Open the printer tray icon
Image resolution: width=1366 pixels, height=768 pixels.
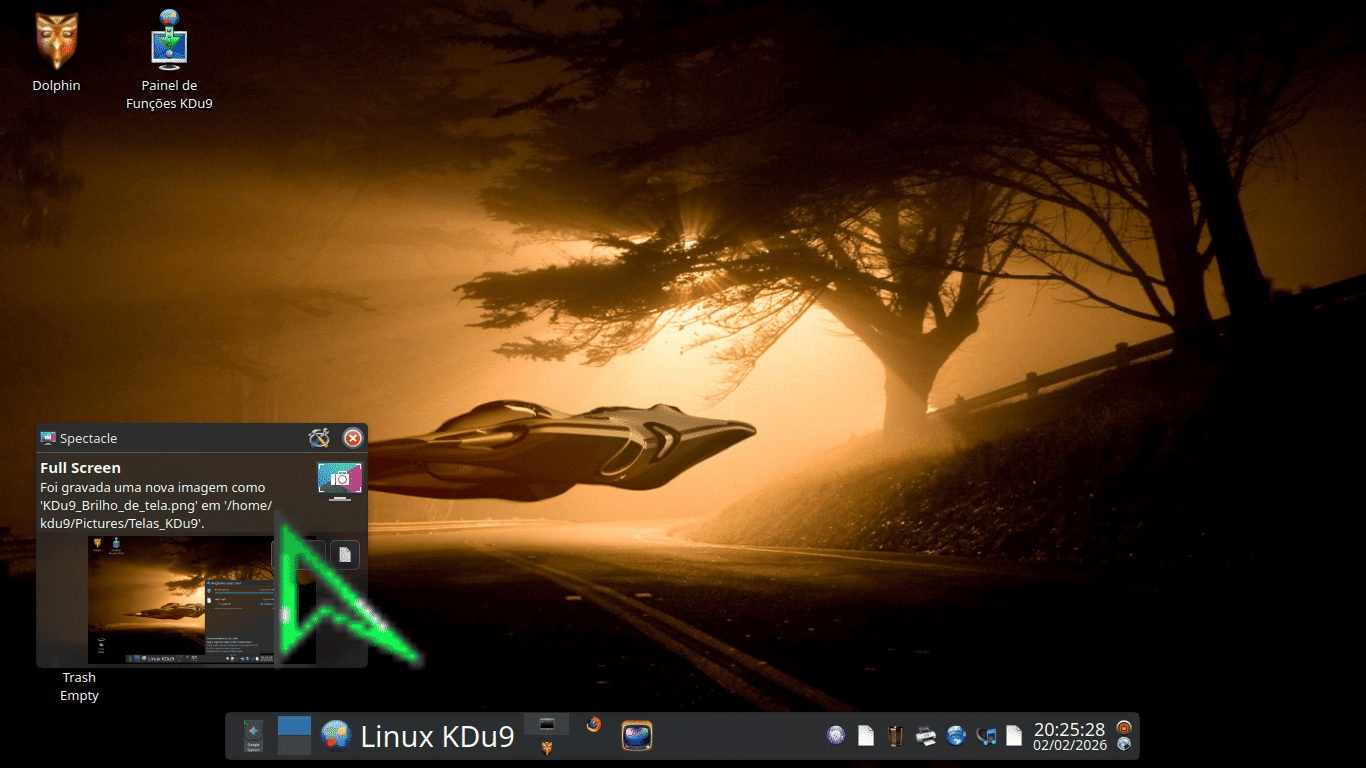point(926,736)
